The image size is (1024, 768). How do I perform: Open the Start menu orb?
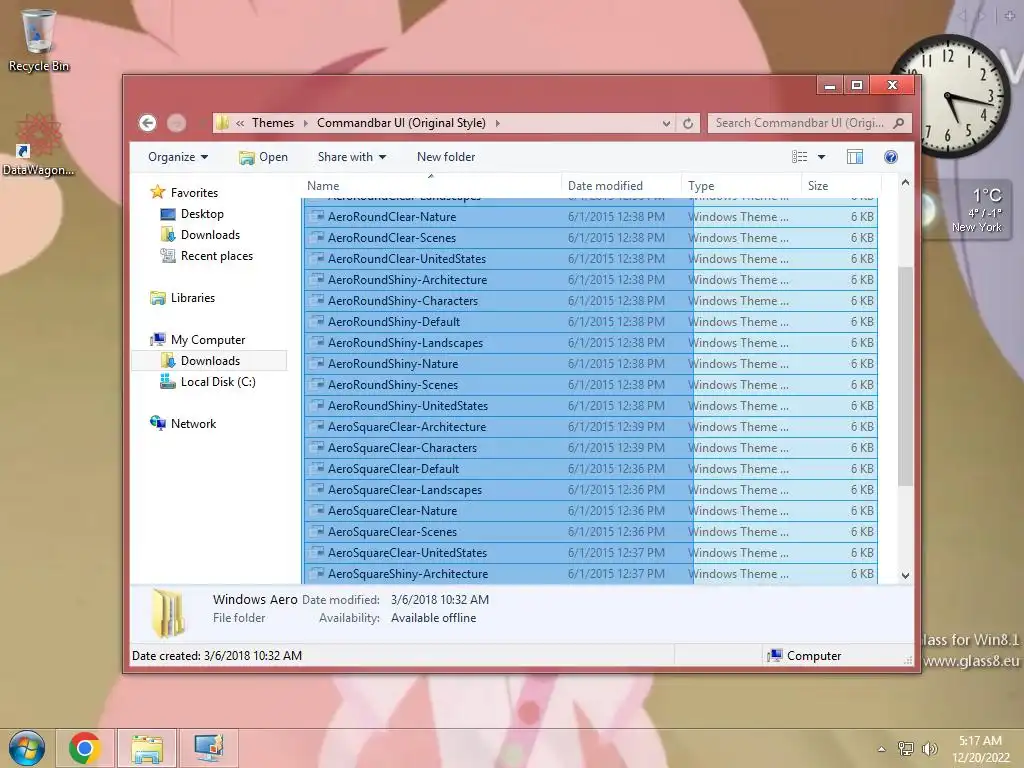[x=27, y=748]
